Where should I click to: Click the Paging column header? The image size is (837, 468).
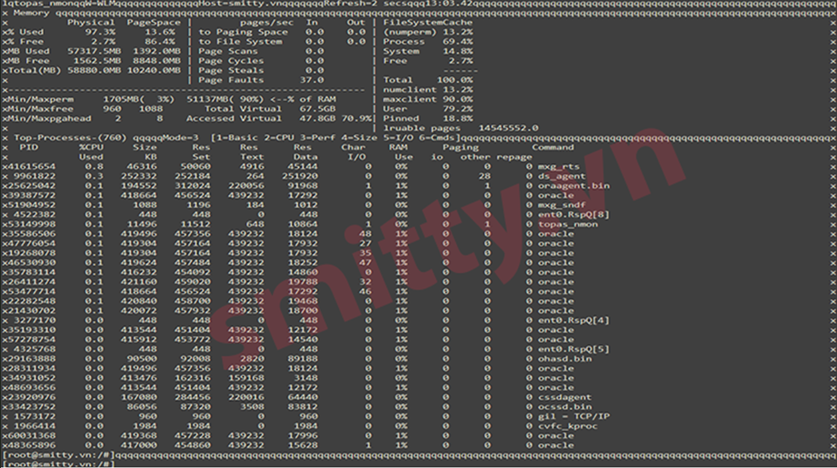(460, 147)
